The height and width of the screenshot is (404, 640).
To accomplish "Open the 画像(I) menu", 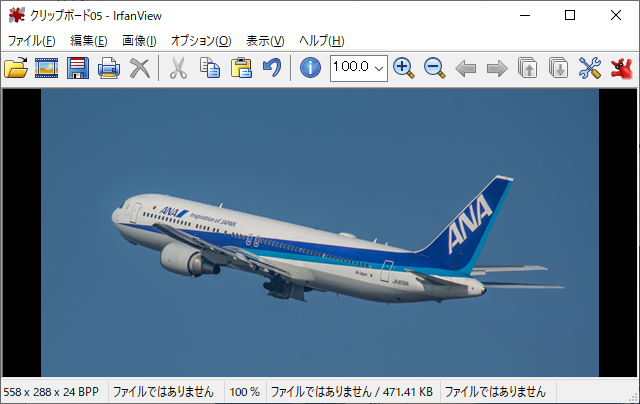I will coord(139,40).
